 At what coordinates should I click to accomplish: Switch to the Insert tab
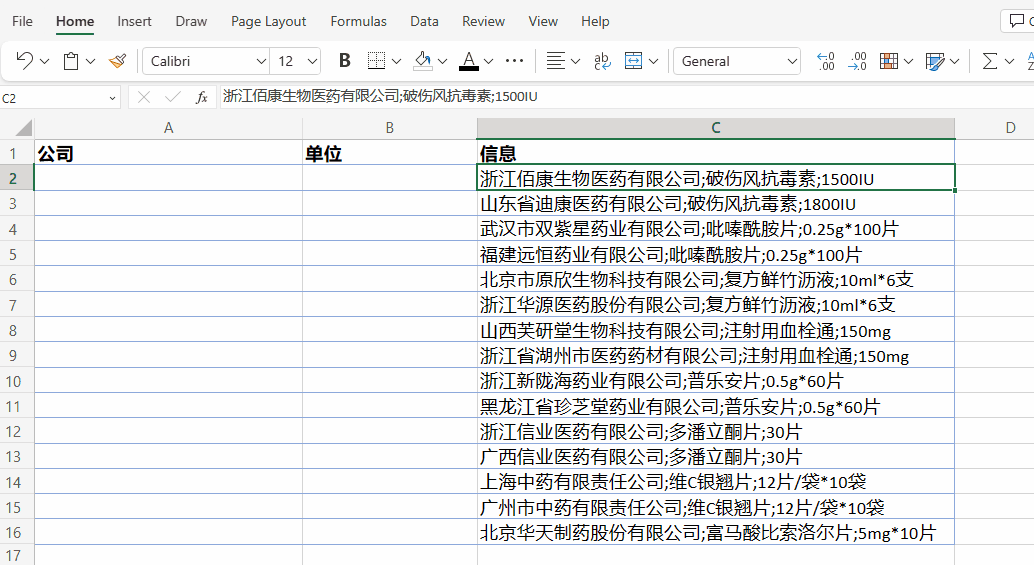point(135,21)
